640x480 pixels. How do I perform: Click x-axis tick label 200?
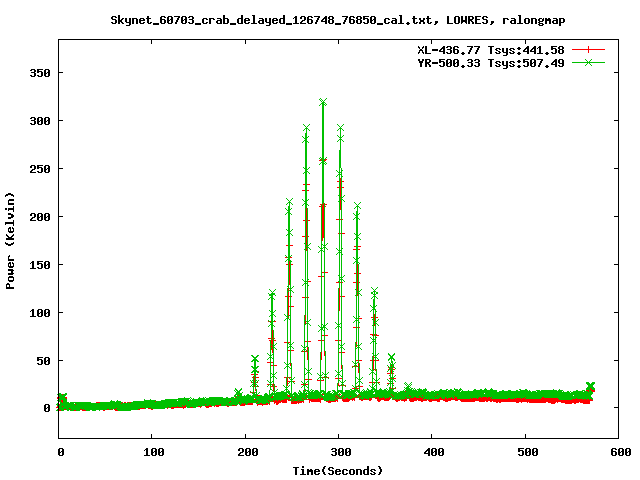[x=247, y=452]
